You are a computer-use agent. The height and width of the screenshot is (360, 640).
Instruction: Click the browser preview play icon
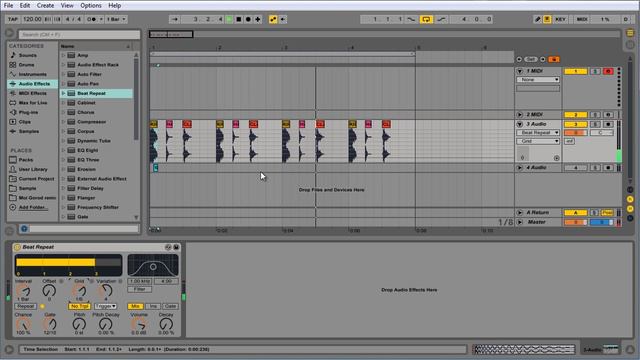pyautogui.click(x=9, y=33)
